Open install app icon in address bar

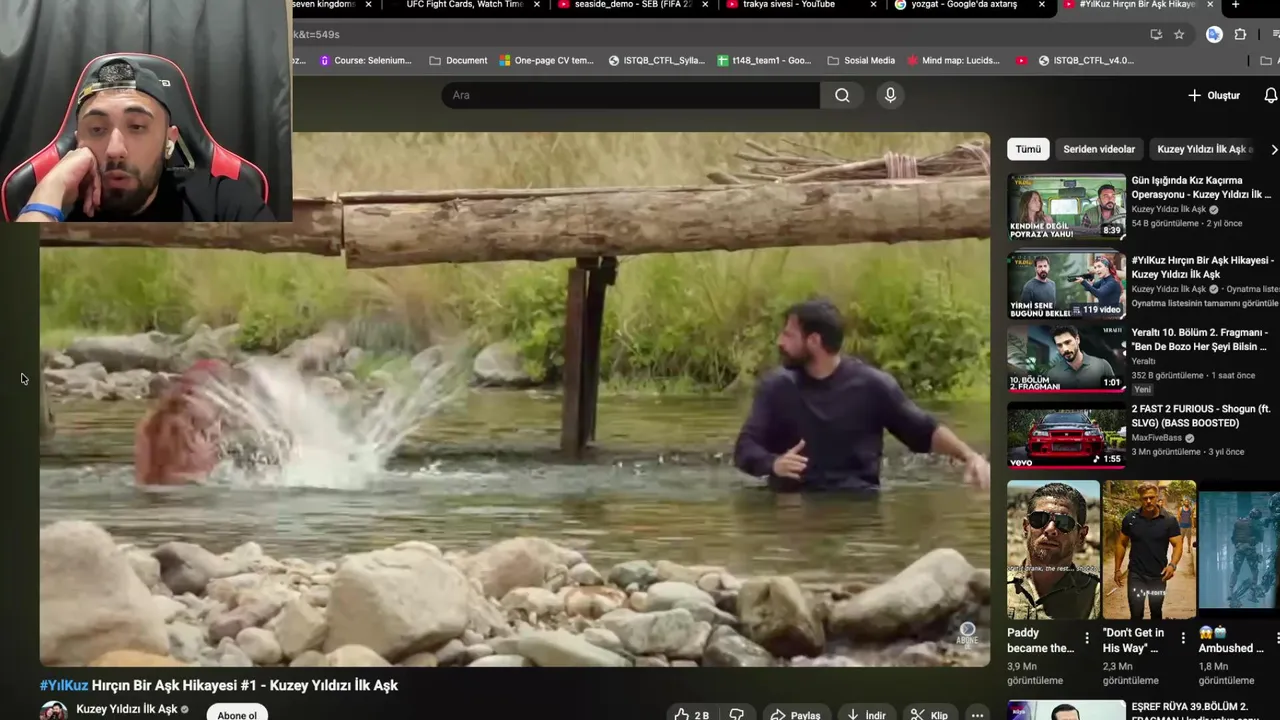pos(1156,34)
